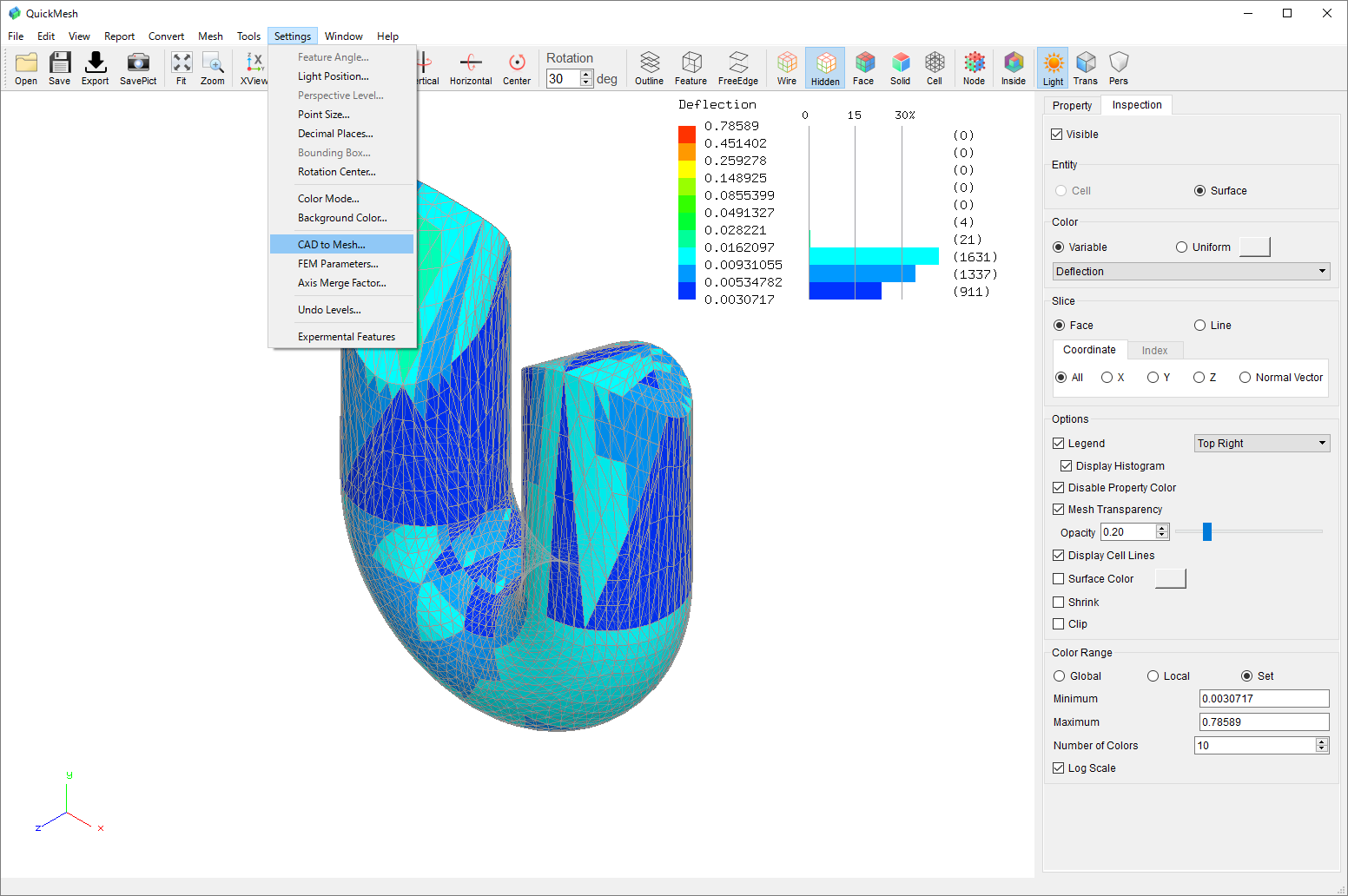Select the Normal Vector radio button
This screenshot has width=1348, height=896.
coord(1245,378)
